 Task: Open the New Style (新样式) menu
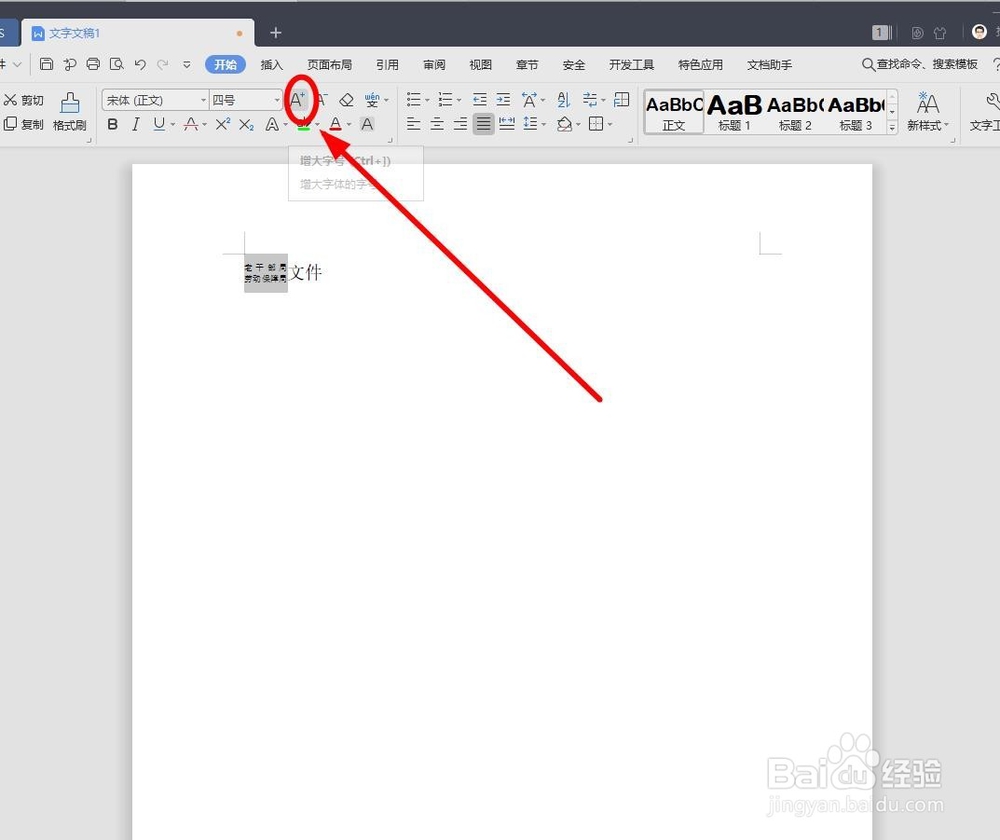pos(928,112)
